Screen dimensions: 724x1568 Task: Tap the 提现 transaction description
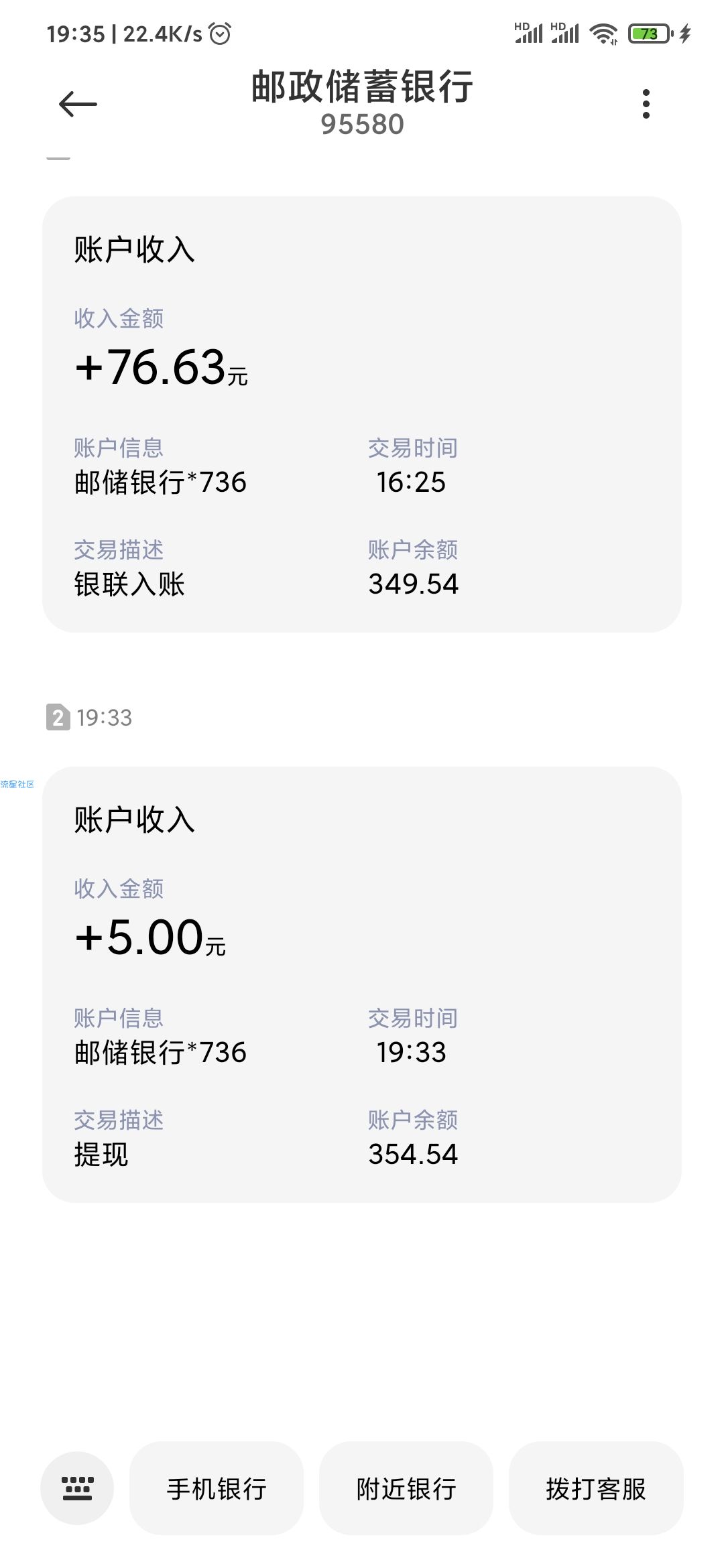click(101, 1154)
